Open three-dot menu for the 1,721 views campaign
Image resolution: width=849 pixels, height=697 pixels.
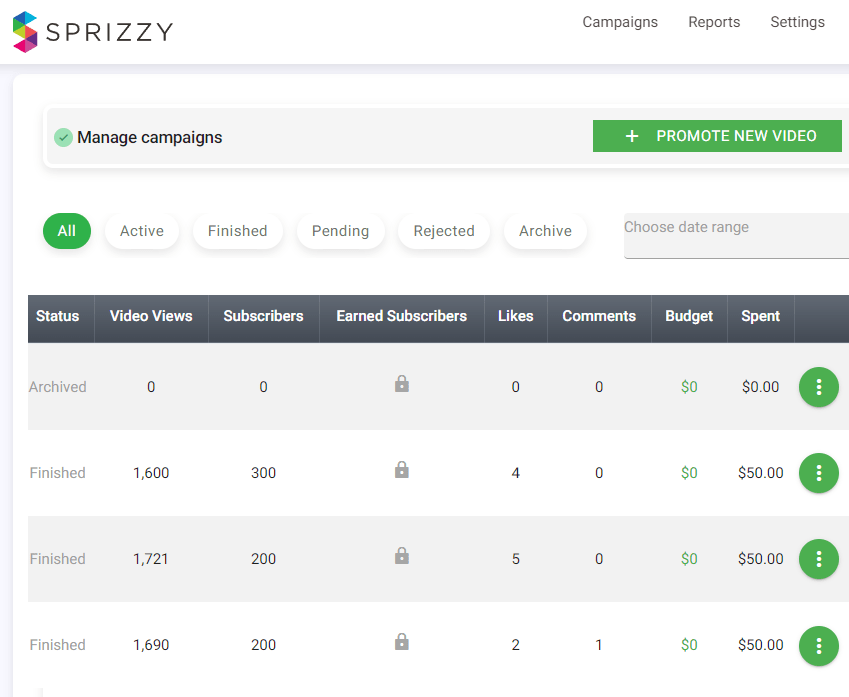(818, 559)
